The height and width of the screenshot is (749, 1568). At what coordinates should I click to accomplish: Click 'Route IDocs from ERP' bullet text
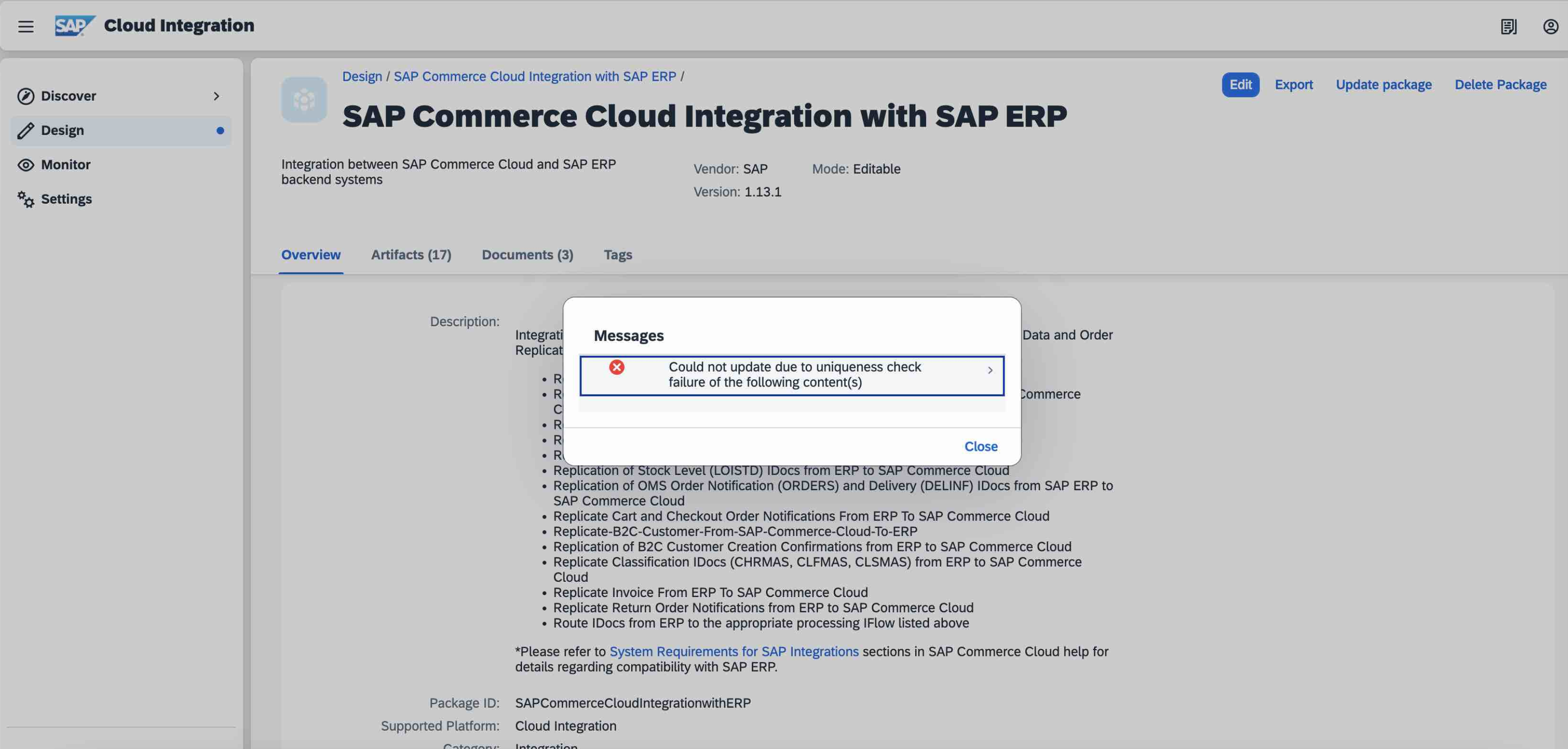[761, 623]
